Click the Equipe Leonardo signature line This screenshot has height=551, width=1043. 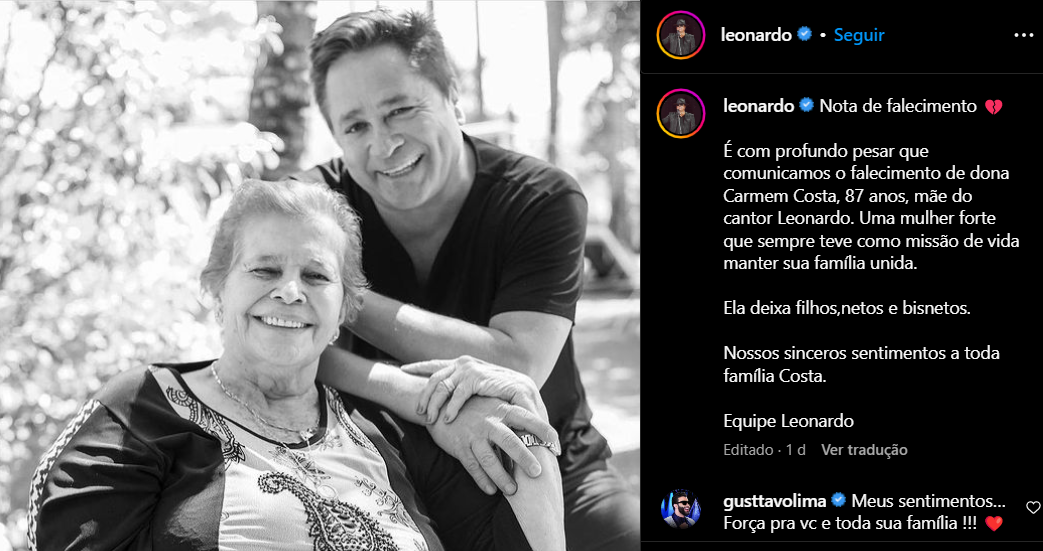coord(788,421)
